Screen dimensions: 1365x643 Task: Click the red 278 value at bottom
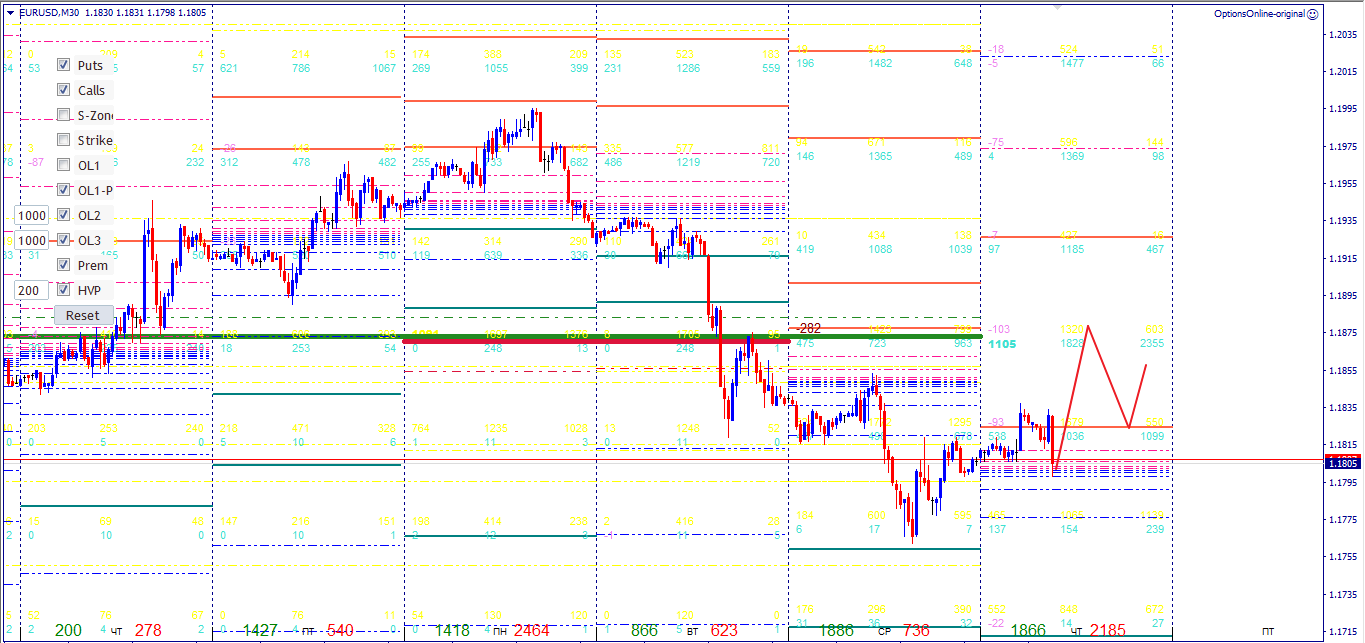coord(148,631)
